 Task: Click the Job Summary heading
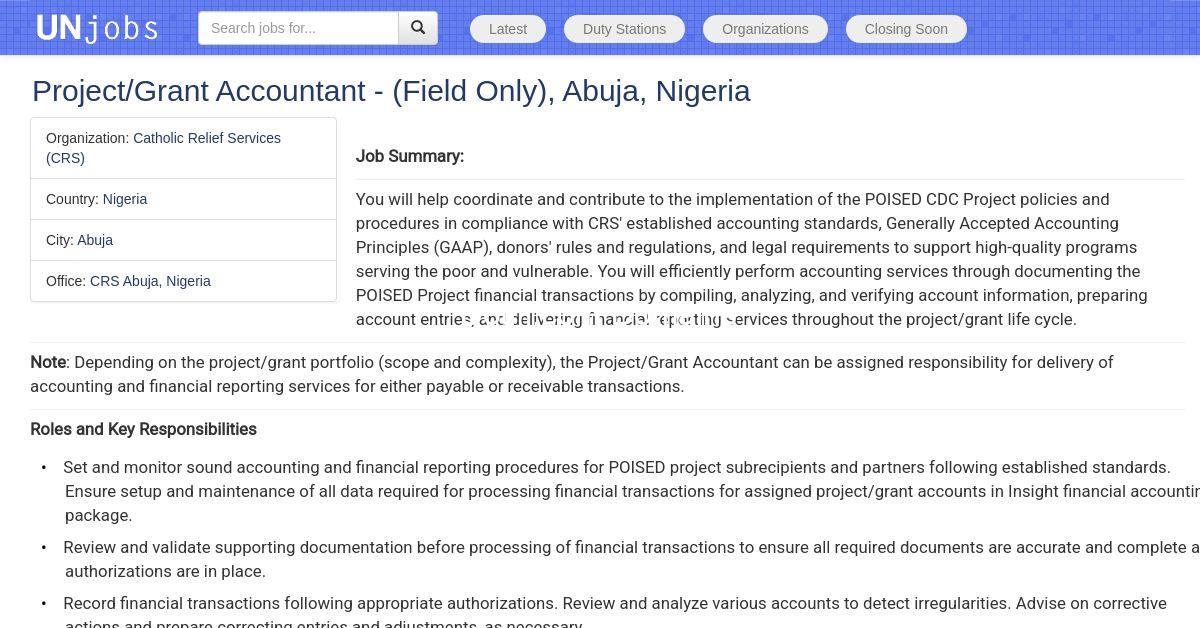point(410,156)
